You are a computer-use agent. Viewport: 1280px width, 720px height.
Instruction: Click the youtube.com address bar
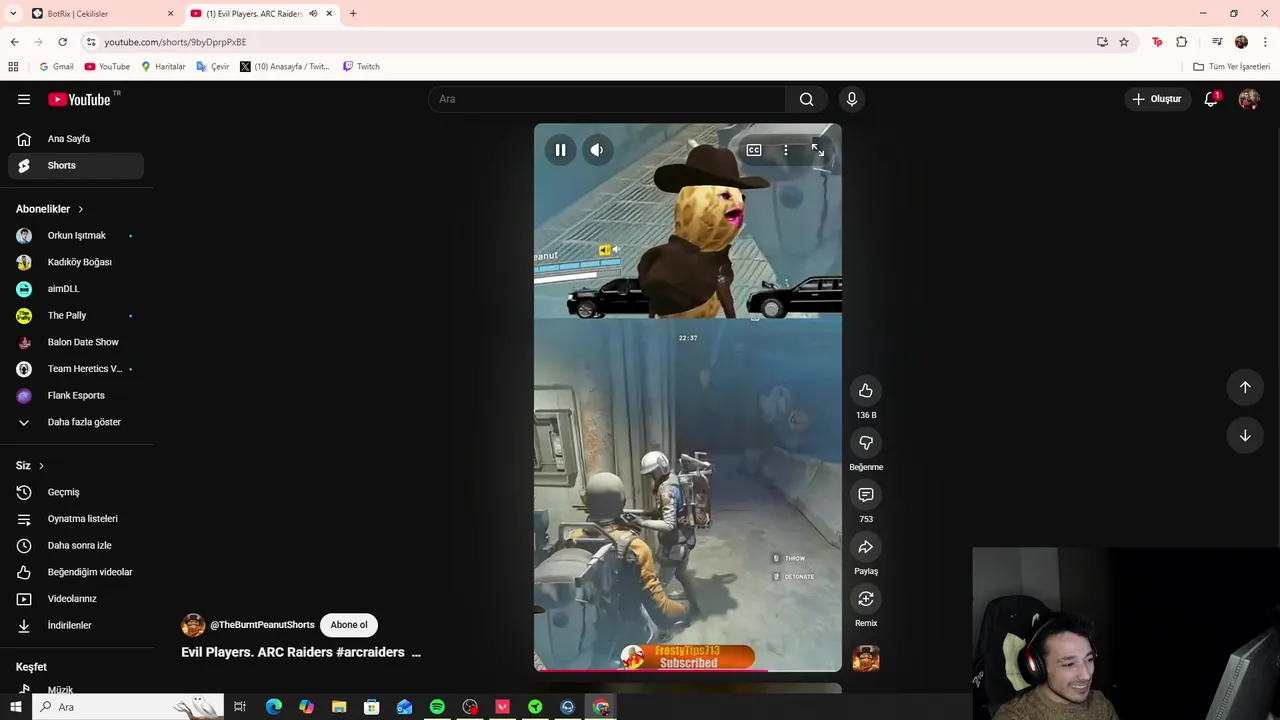click(x=590, y=42)
